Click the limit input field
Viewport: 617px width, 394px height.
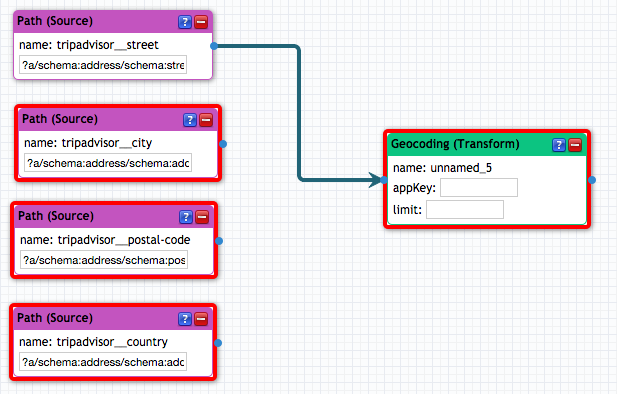[x=465, y=209]
